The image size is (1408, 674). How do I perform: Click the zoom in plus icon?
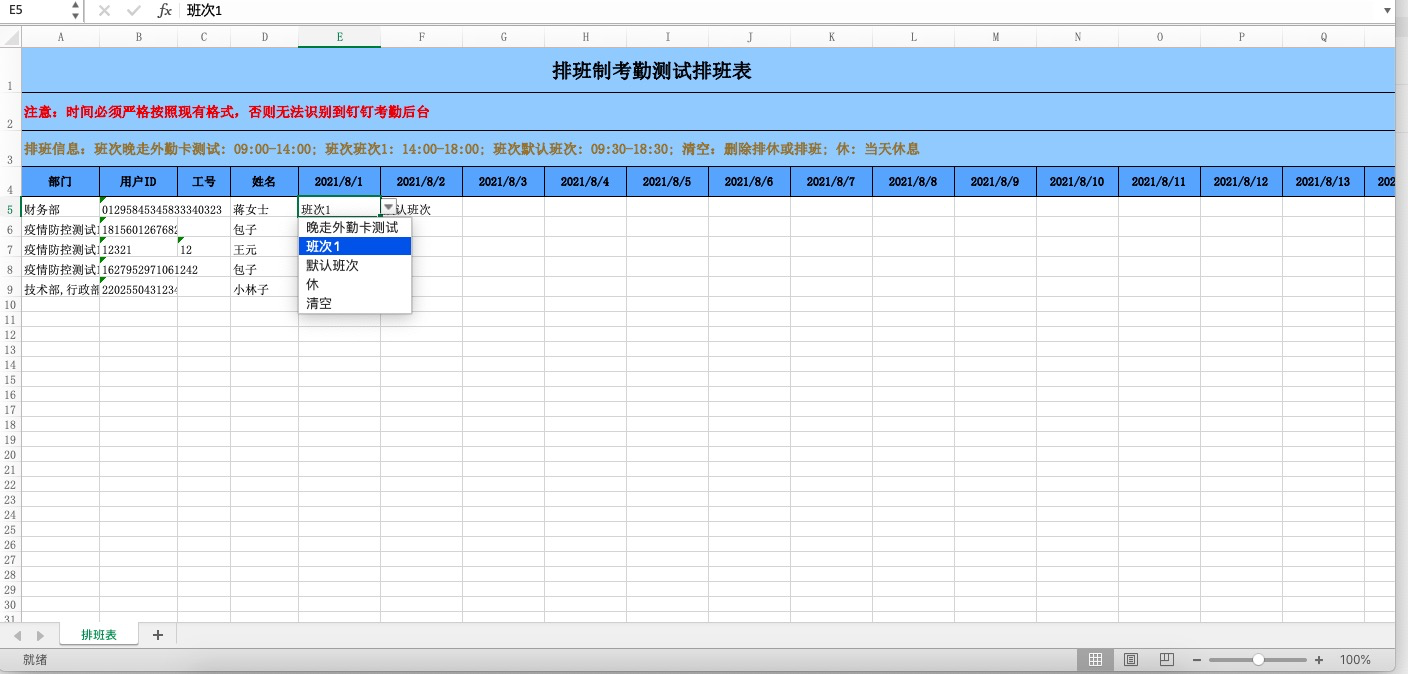pyautogui.click(x=1319, y=660)
